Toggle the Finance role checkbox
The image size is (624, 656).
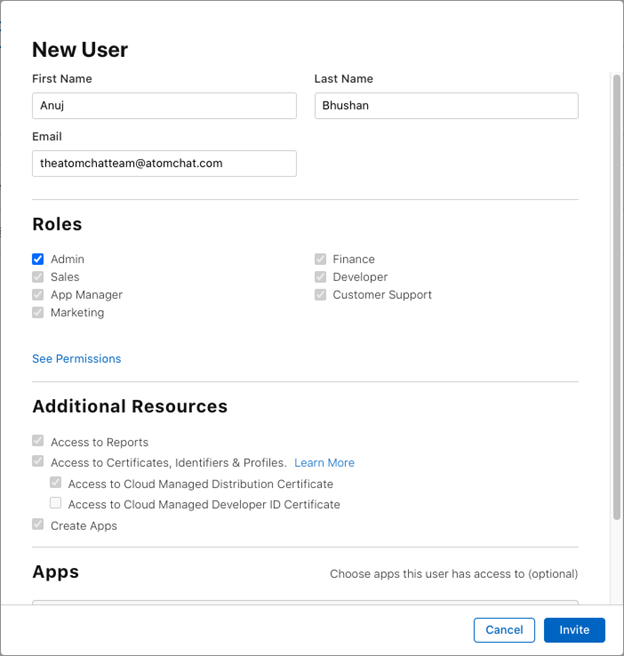[x=320, y=259]
